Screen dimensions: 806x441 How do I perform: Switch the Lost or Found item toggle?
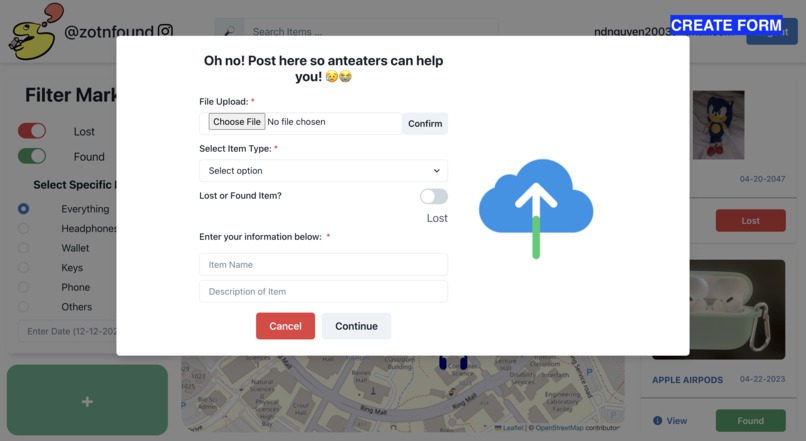[433, 196]
